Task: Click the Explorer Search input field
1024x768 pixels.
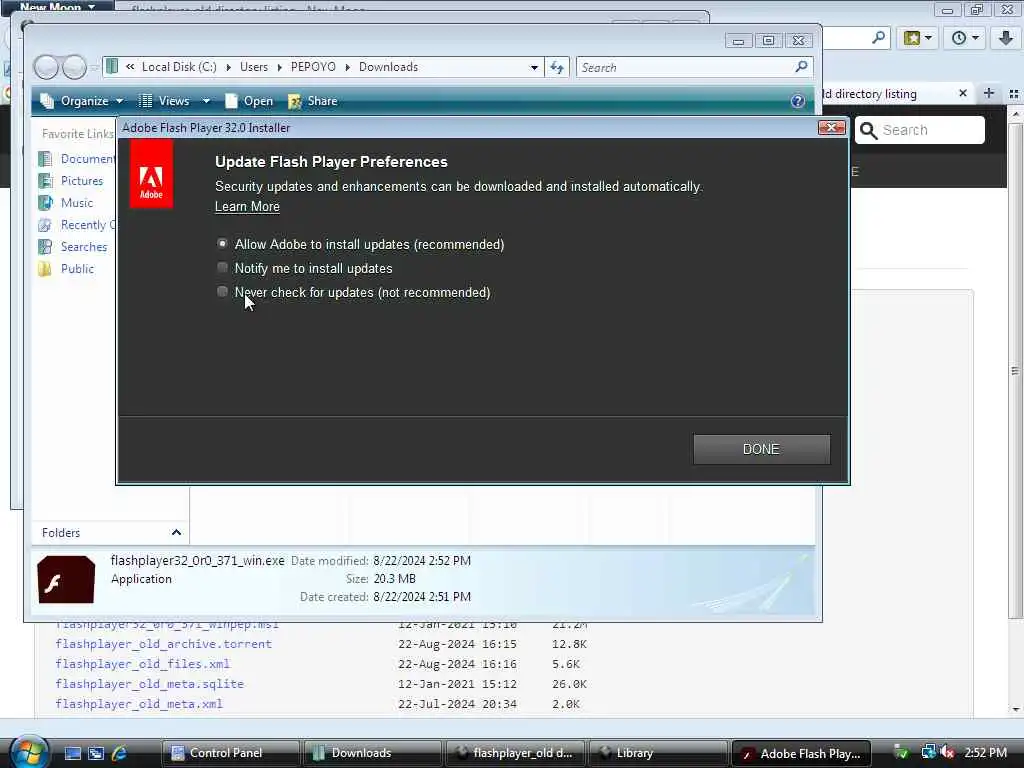Action: tap(682, 67)
